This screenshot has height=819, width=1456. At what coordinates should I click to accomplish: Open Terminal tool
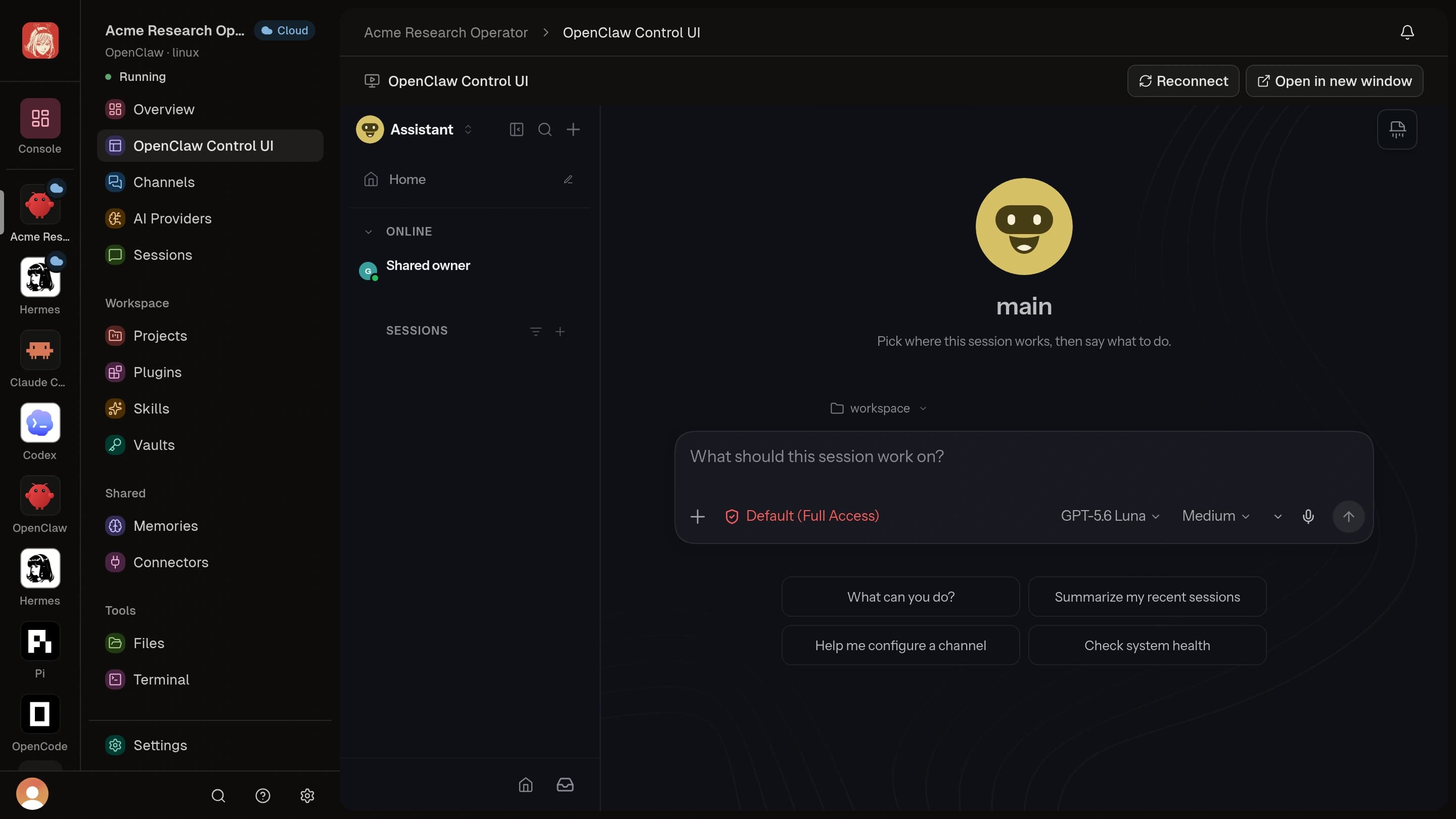[210, 679]
